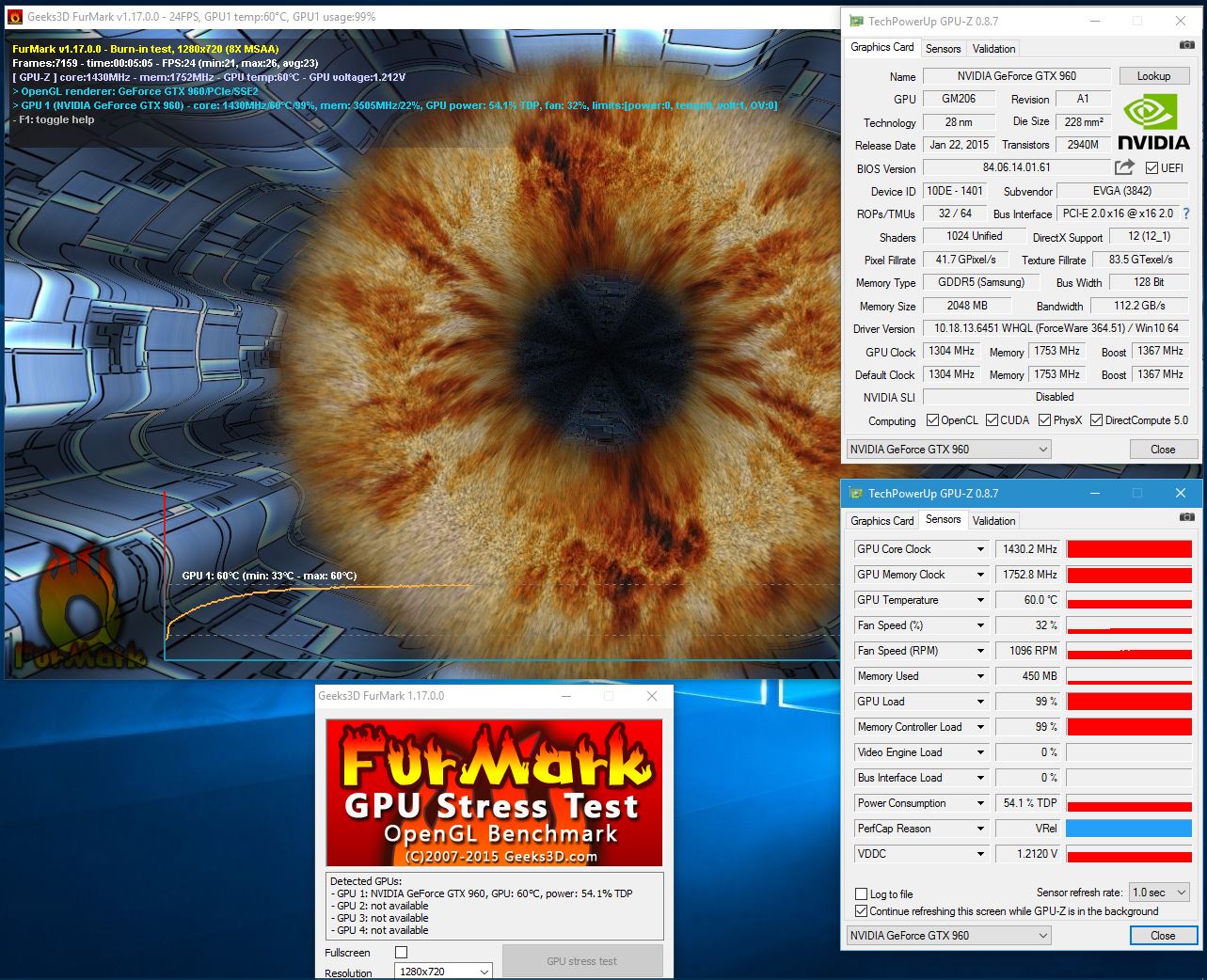Screen dimensions: 1207x980
Task: Click the Bus Interface question mark icon
Action: pyautogui.click(x=1186, y=213)
